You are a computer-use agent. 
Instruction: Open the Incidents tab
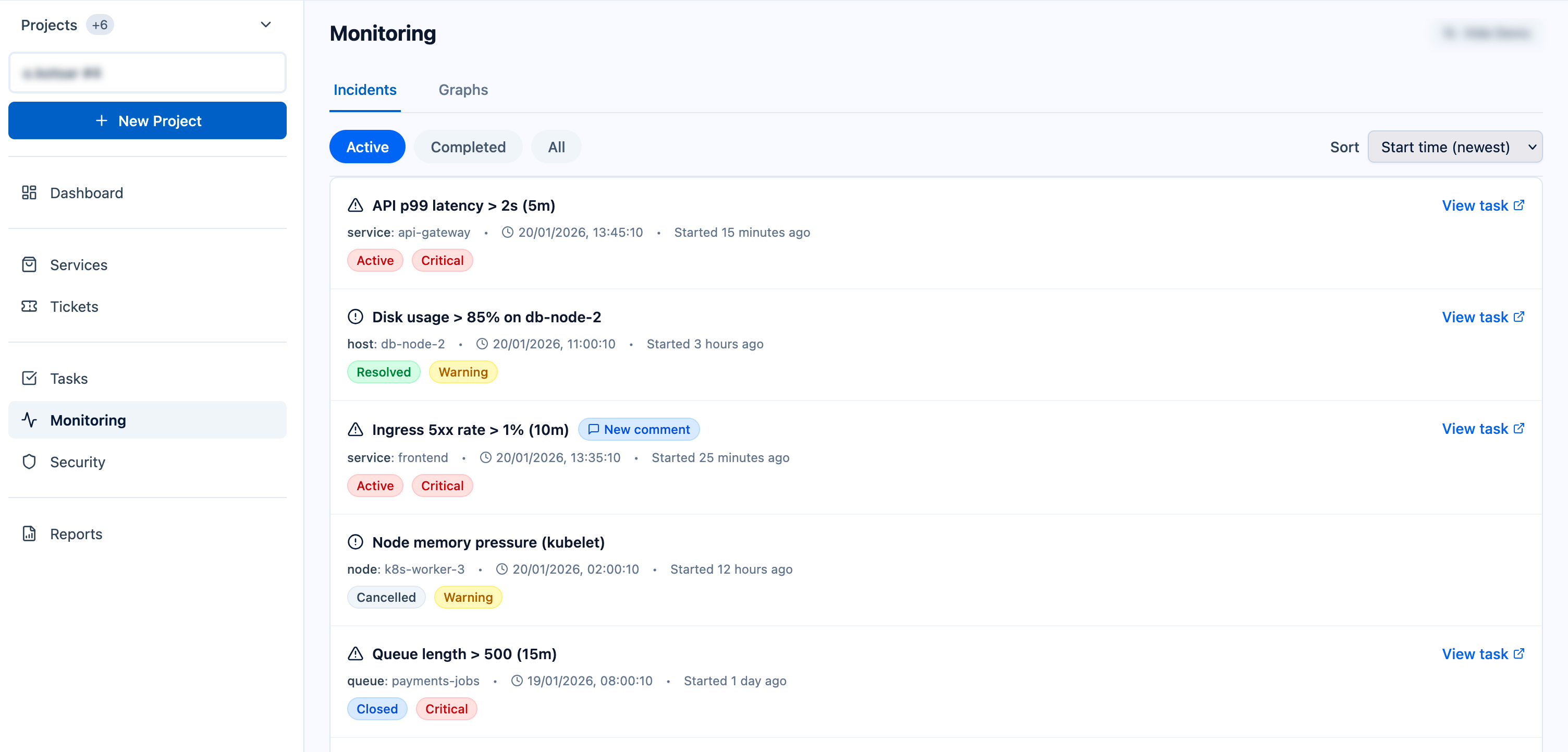(x=364, y=90)
